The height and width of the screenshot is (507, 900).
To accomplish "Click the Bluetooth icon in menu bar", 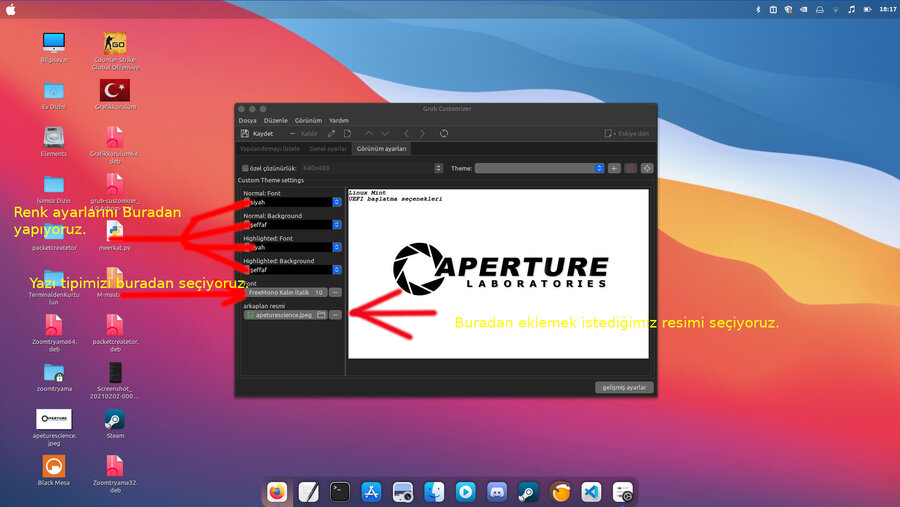I will tap(758, 9).
